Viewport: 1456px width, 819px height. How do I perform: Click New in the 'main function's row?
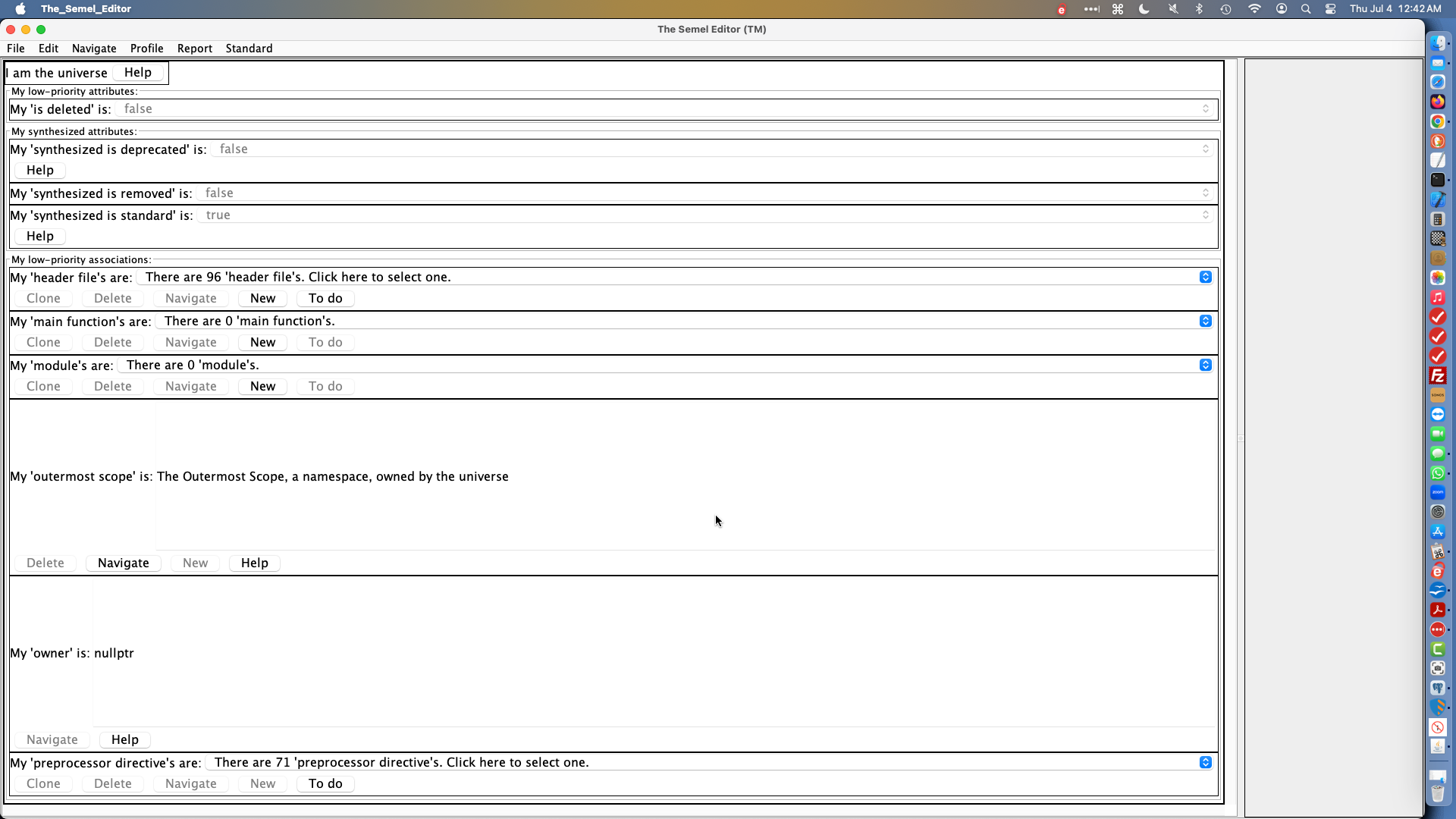[x=263, y=343]
